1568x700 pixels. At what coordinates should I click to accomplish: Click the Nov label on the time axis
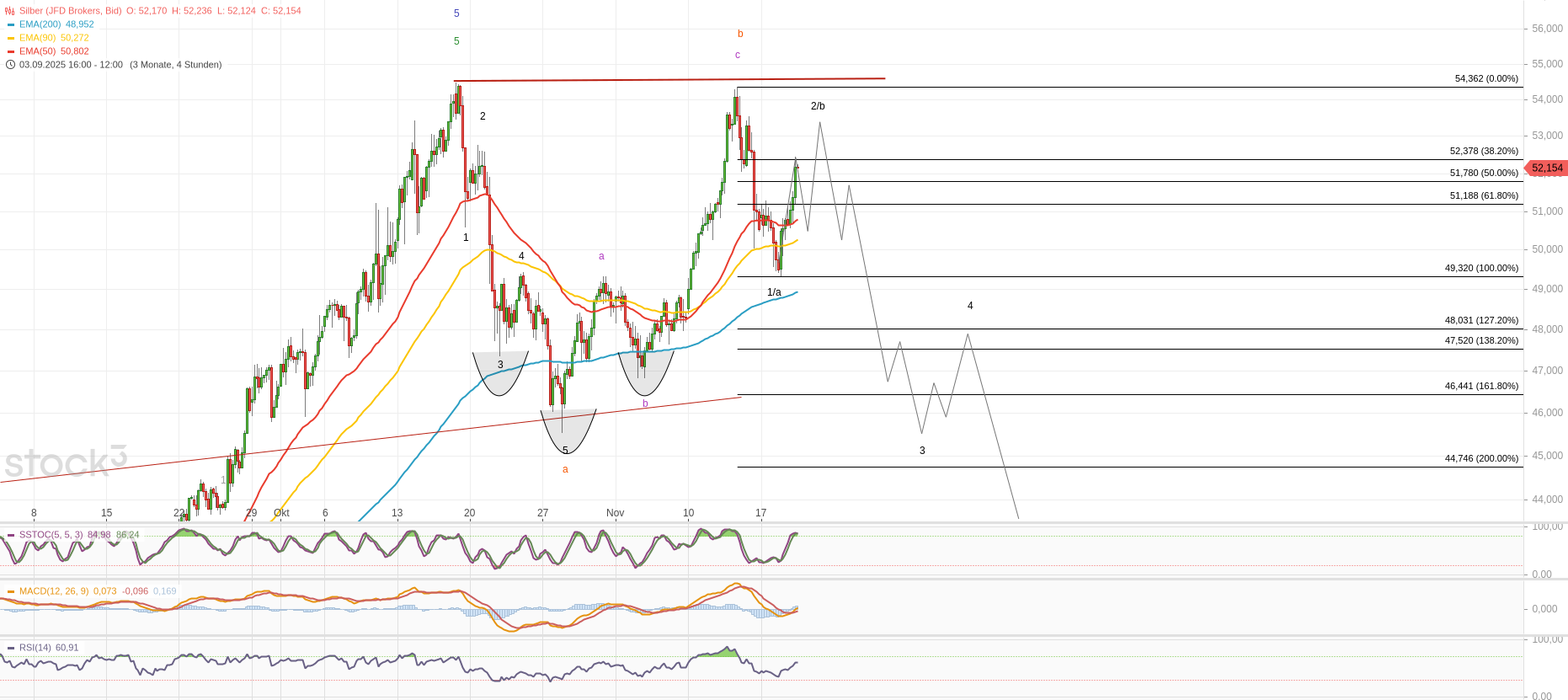pyautogui.click(x=615, y=513)
